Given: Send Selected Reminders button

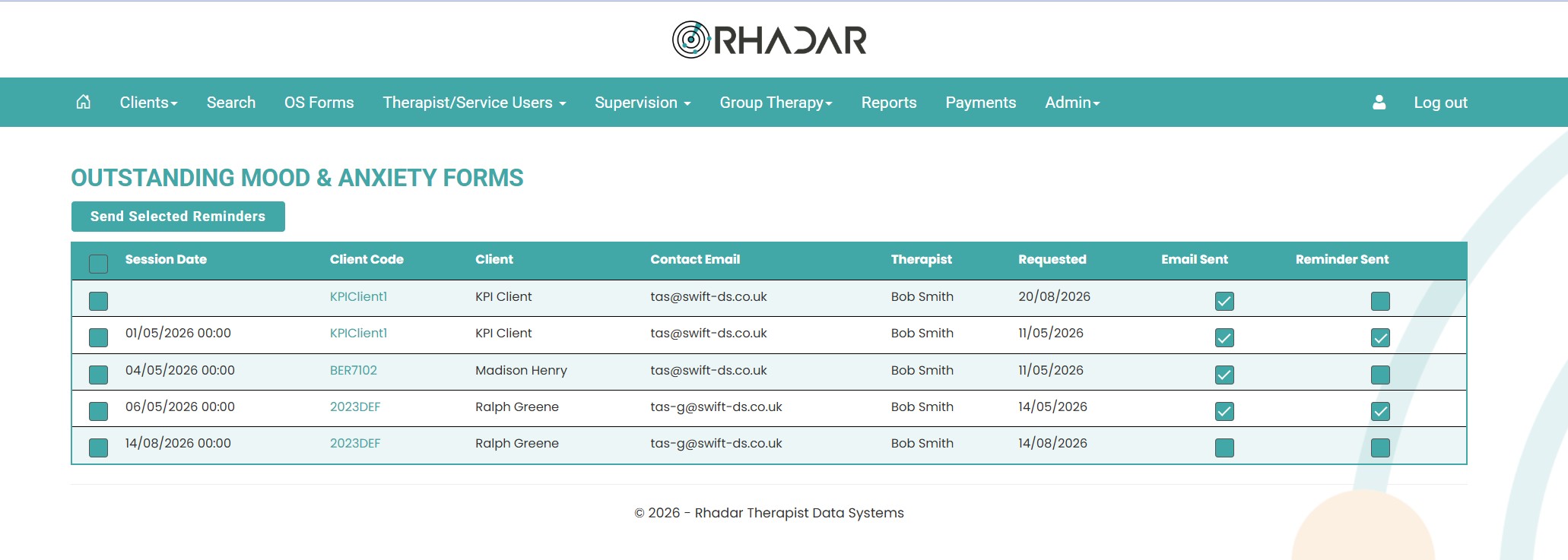Looking at the screenshot, I should (x=178, y=217).
